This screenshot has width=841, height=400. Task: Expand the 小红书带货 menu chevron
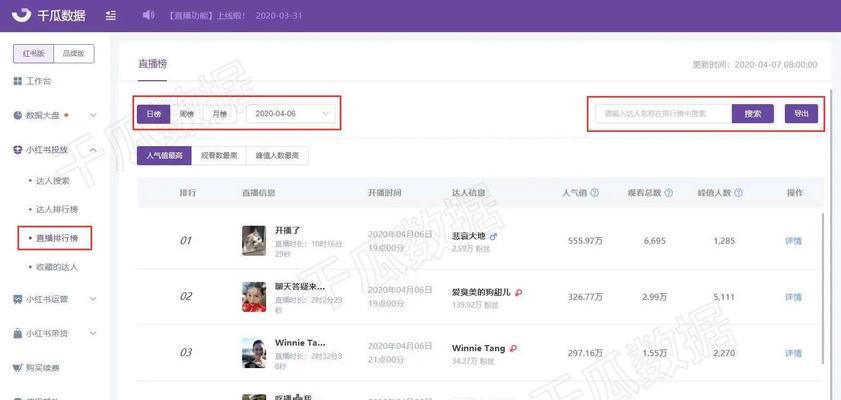pos(93,334)
